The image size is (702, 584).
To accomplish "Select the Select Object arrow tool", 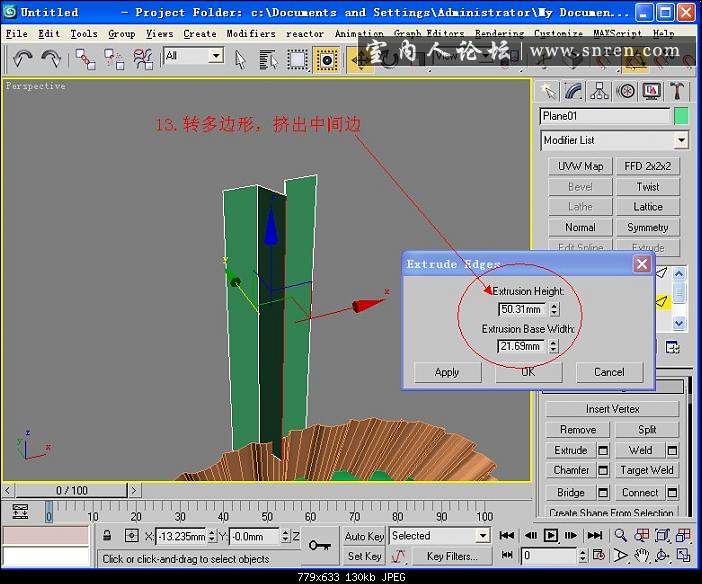I will (x=241, y=59).
